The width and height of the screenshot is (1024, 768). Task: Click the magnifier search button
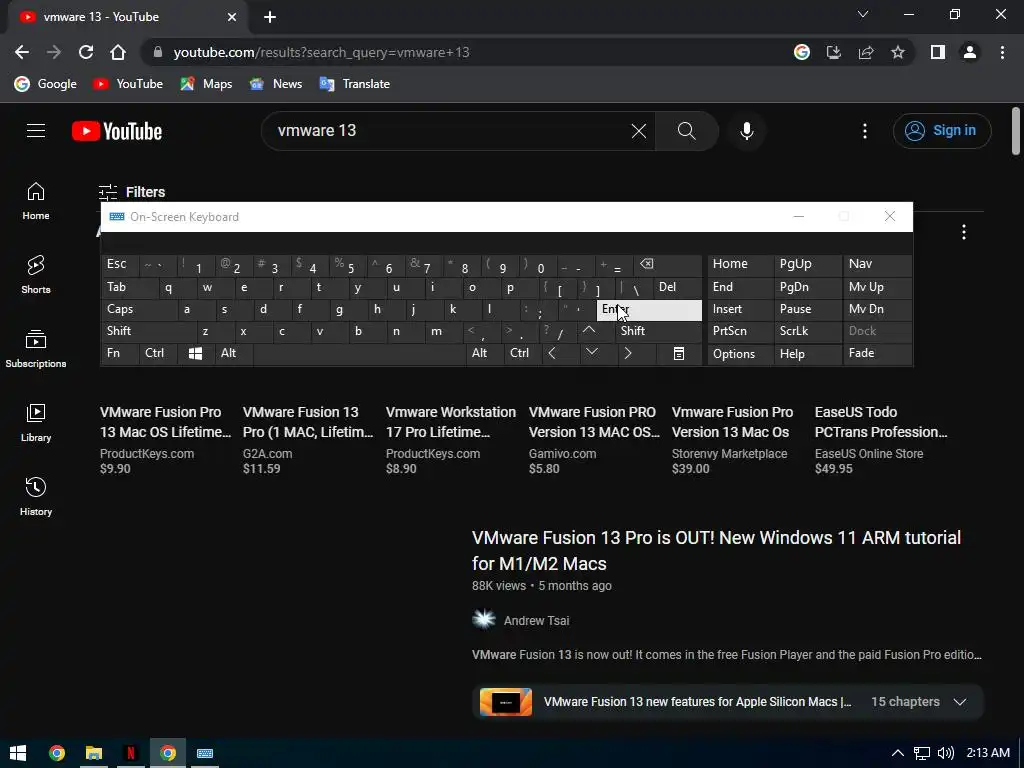point(686,131)
